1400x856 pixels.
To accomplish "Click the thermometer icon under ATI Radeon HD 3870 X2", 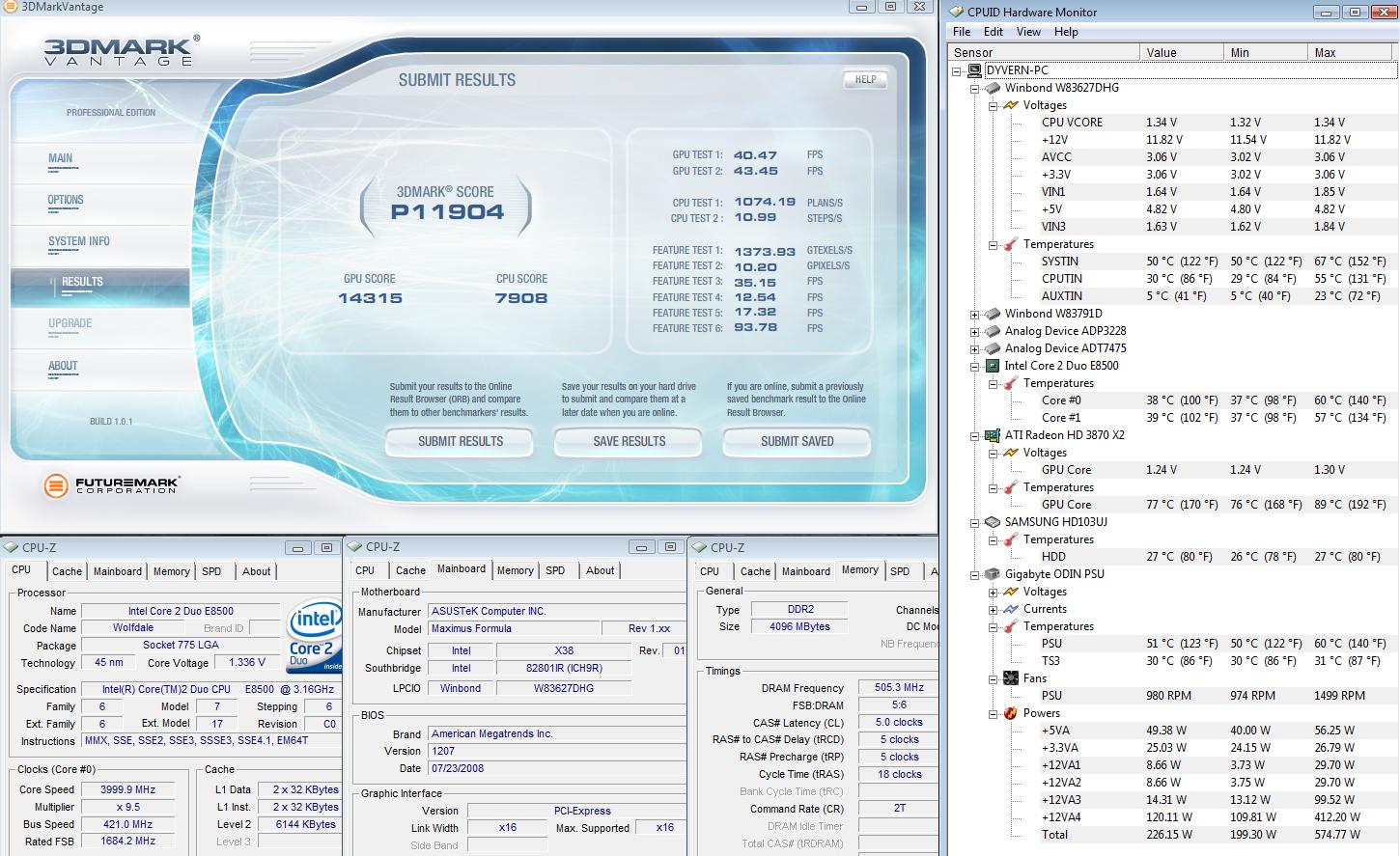I will point(1011,487).
